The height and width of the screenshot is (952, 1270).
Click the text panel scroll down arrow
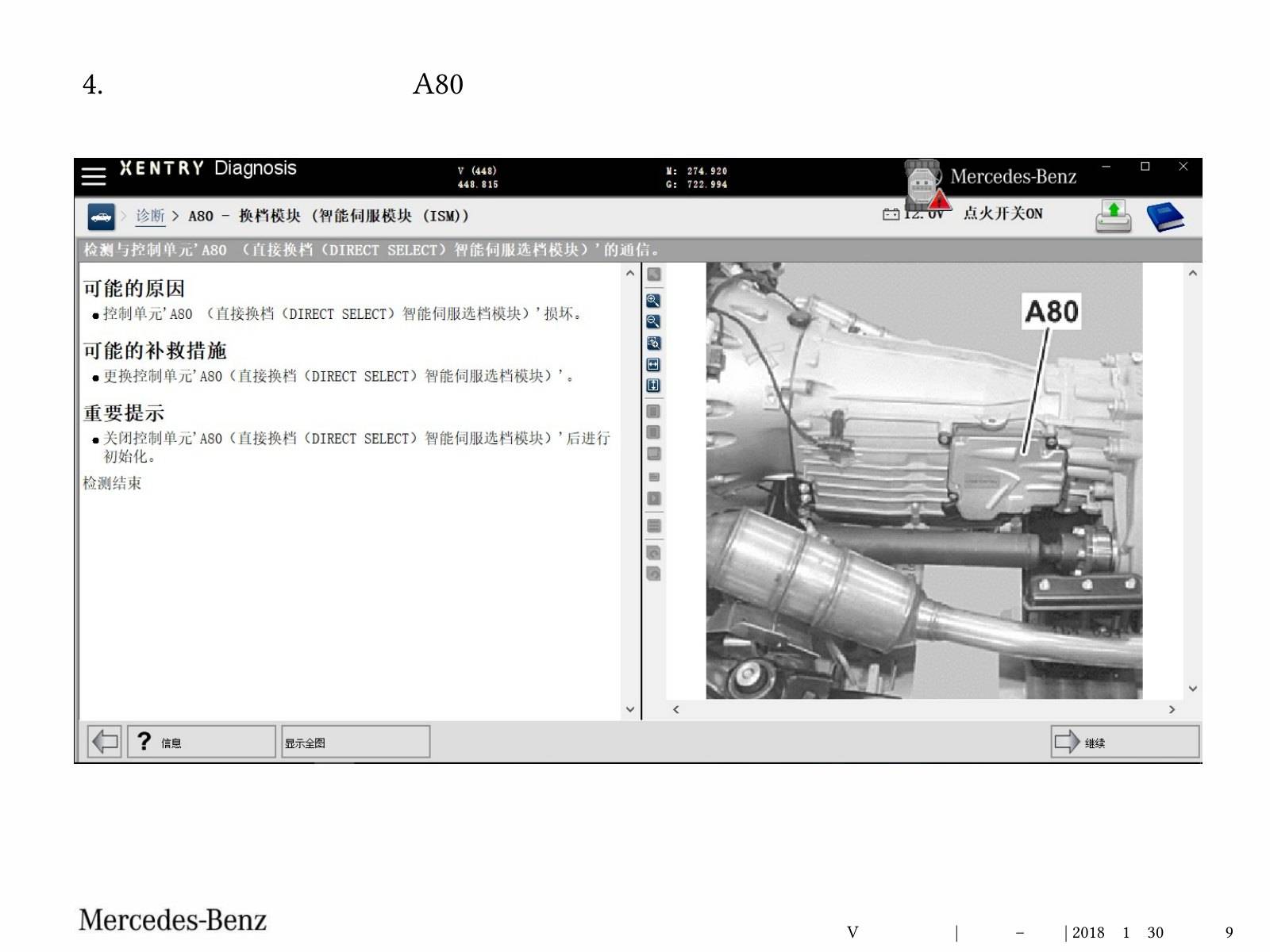click(630, 709)
